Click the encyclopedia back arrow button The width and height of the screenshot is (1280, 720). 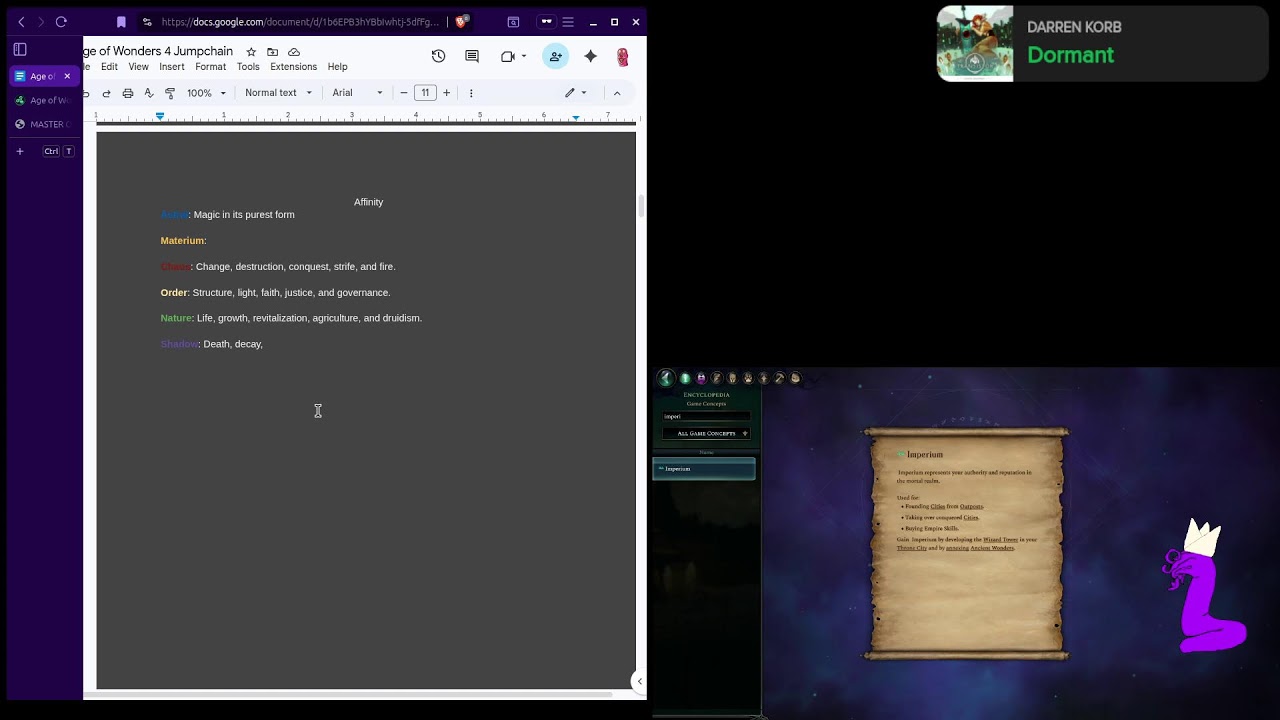tap(666, 378)
